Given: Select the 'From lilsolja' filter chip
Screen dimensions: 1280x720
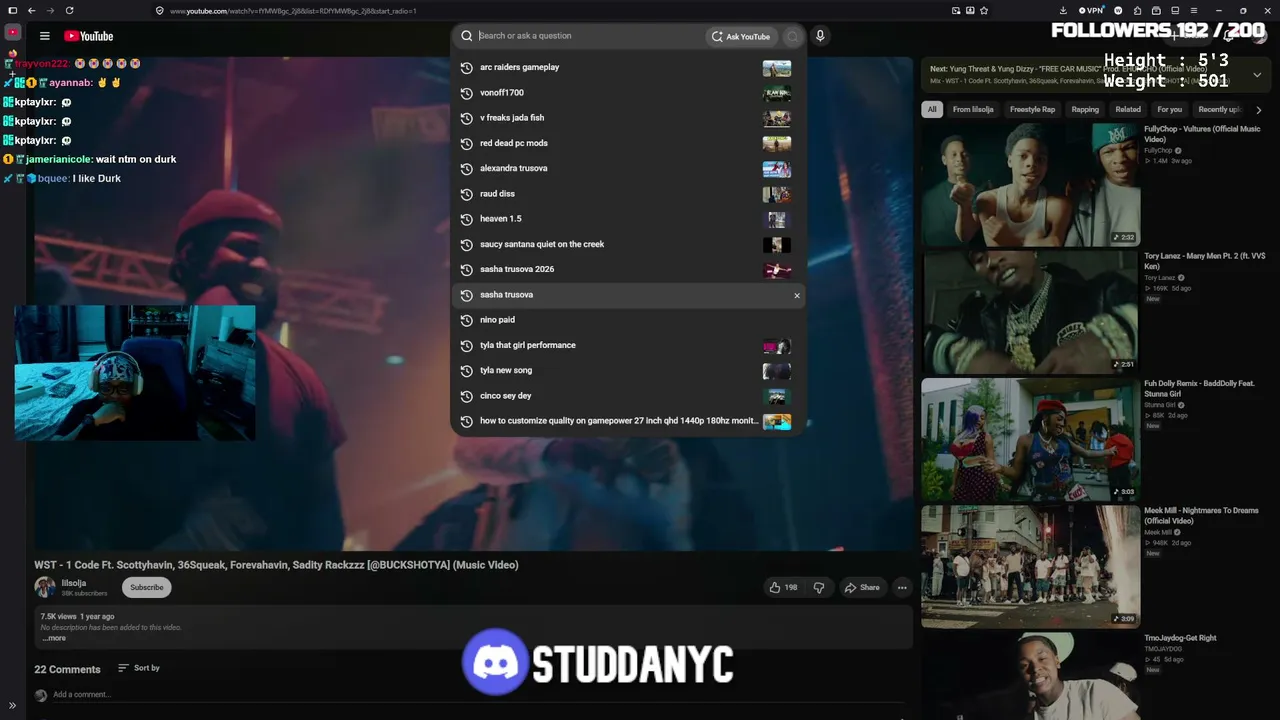Looking at the screenshot, I should pyautogui.click(x=973, y=110).
